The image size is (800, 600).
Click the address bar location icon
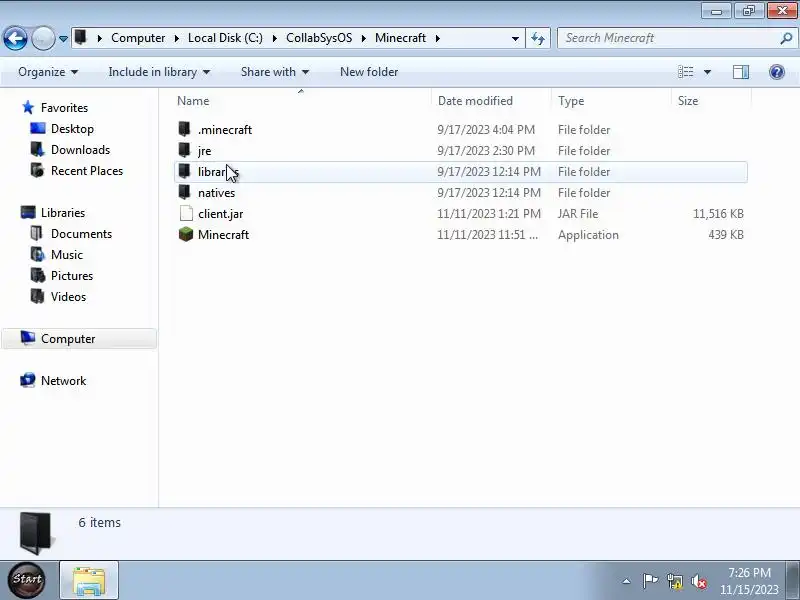click(x=81, y=38)
